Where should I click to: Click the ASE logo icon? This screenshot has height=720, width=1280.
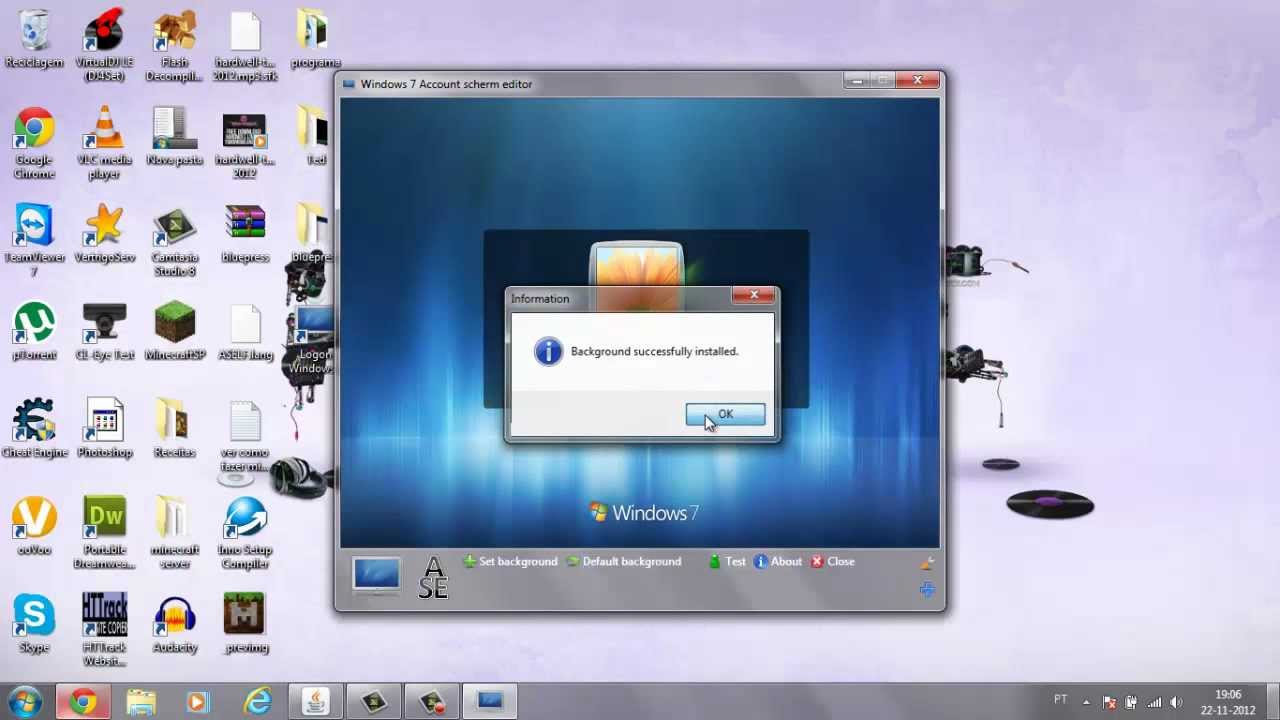click(x=433, y=578)
